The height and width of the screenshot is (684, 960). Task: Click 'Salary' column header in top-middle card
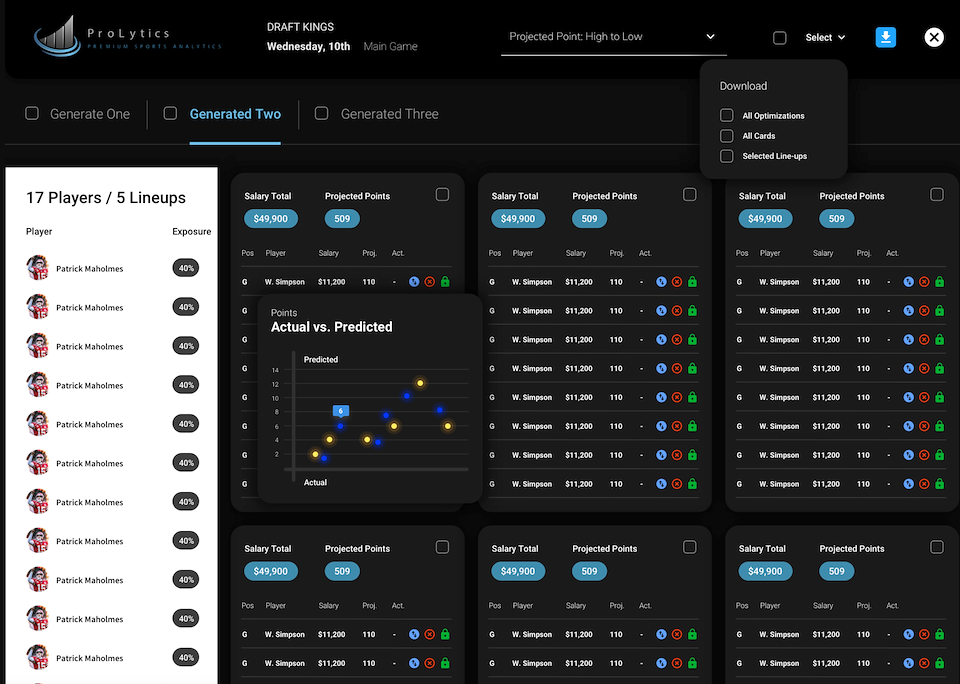pyautogui.click(x=576, y=253)
